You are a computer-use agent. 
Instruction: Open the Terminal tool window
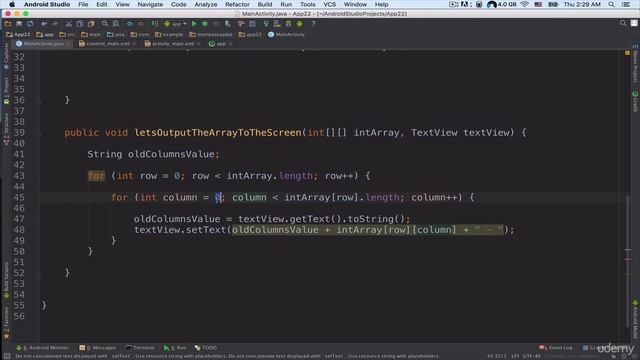click(140, 348)
